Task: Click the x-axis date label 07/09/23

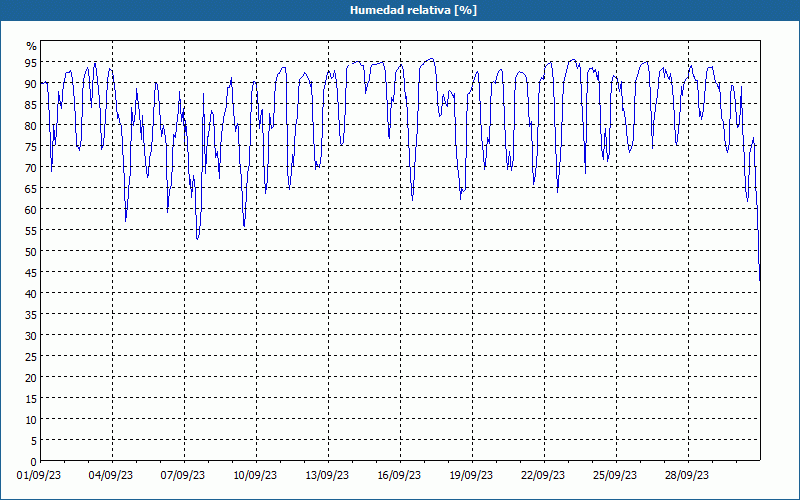Action: (183, 476)
